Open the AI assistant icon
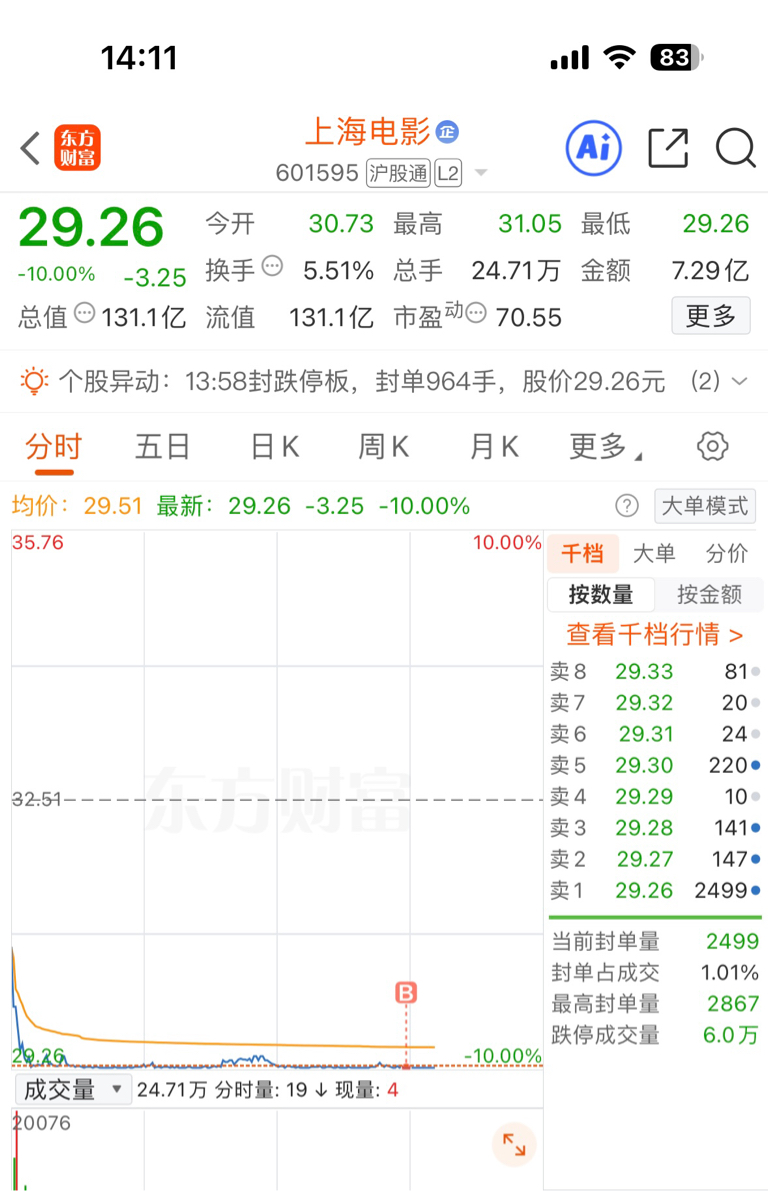Image resolution: width=768 pixels, height=1191 pixels. [594, 148]
